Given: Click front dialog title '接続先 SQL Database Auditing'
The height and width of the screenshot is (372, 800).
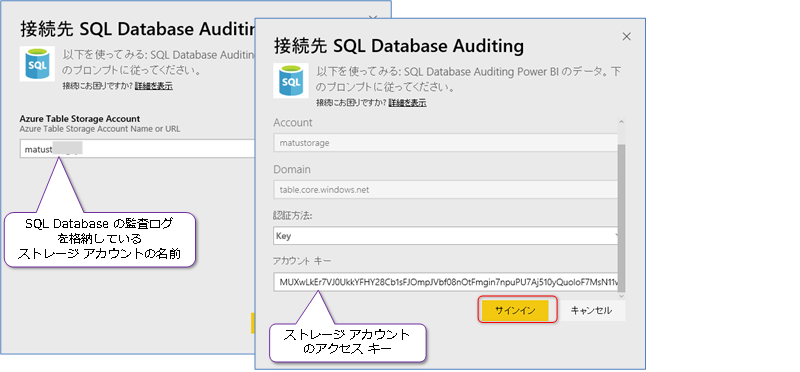Looking at the screenshot, I should coord(399,45).
